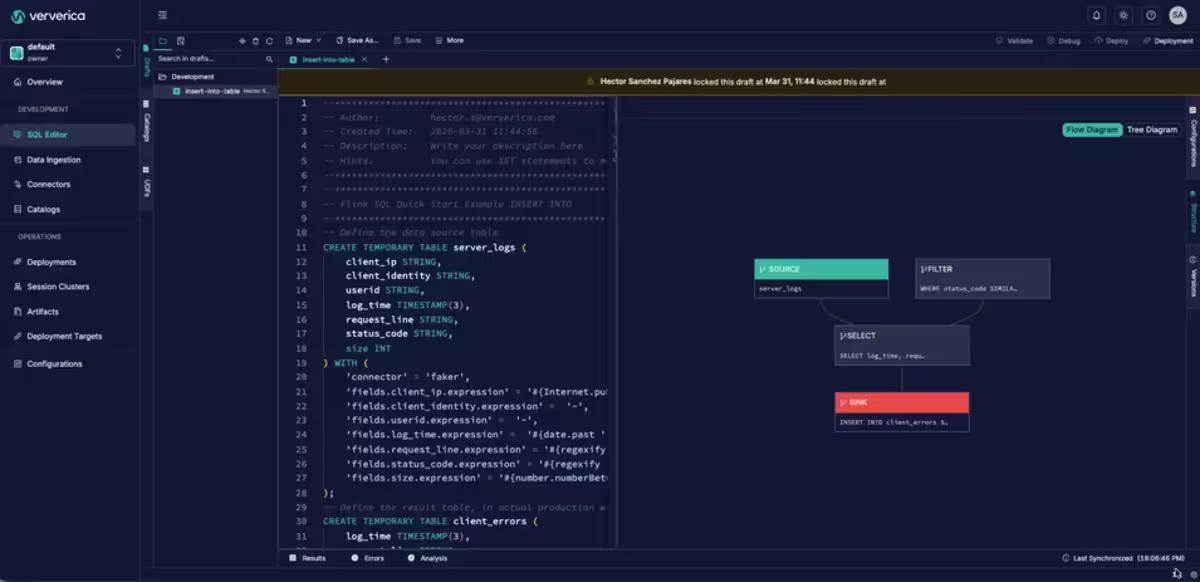The image size is (1200, 582).
Task: Select the folder view icon in drafts panel
Action: coord(163,41)
